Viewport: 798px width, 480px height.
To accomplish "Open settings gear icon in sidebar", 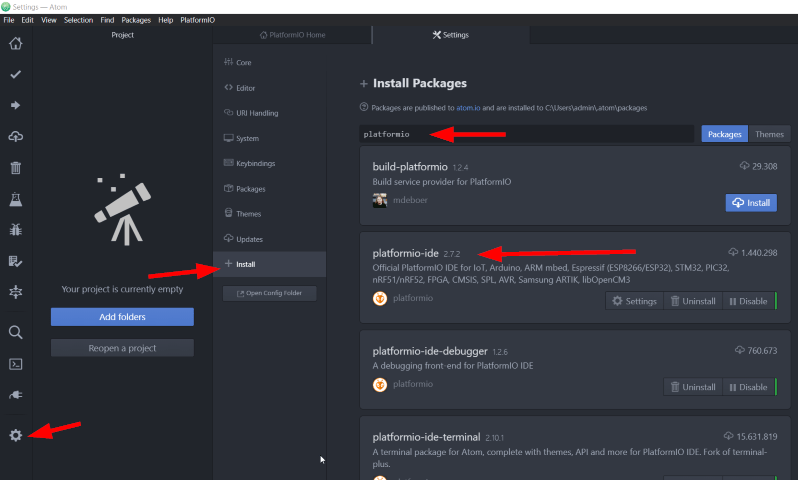I will coord(16,435).
